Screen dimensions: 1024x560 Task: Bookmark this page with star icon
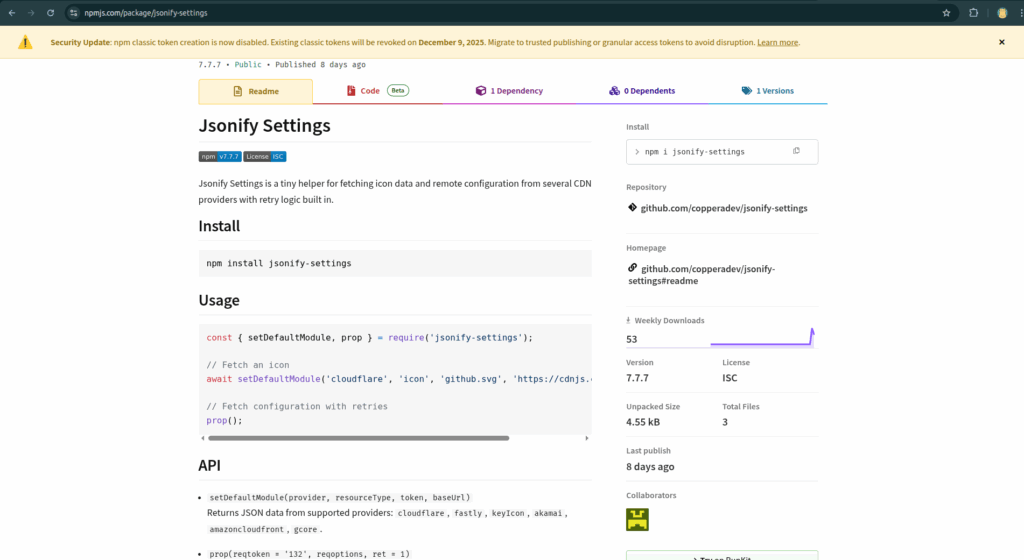(946, 13)
